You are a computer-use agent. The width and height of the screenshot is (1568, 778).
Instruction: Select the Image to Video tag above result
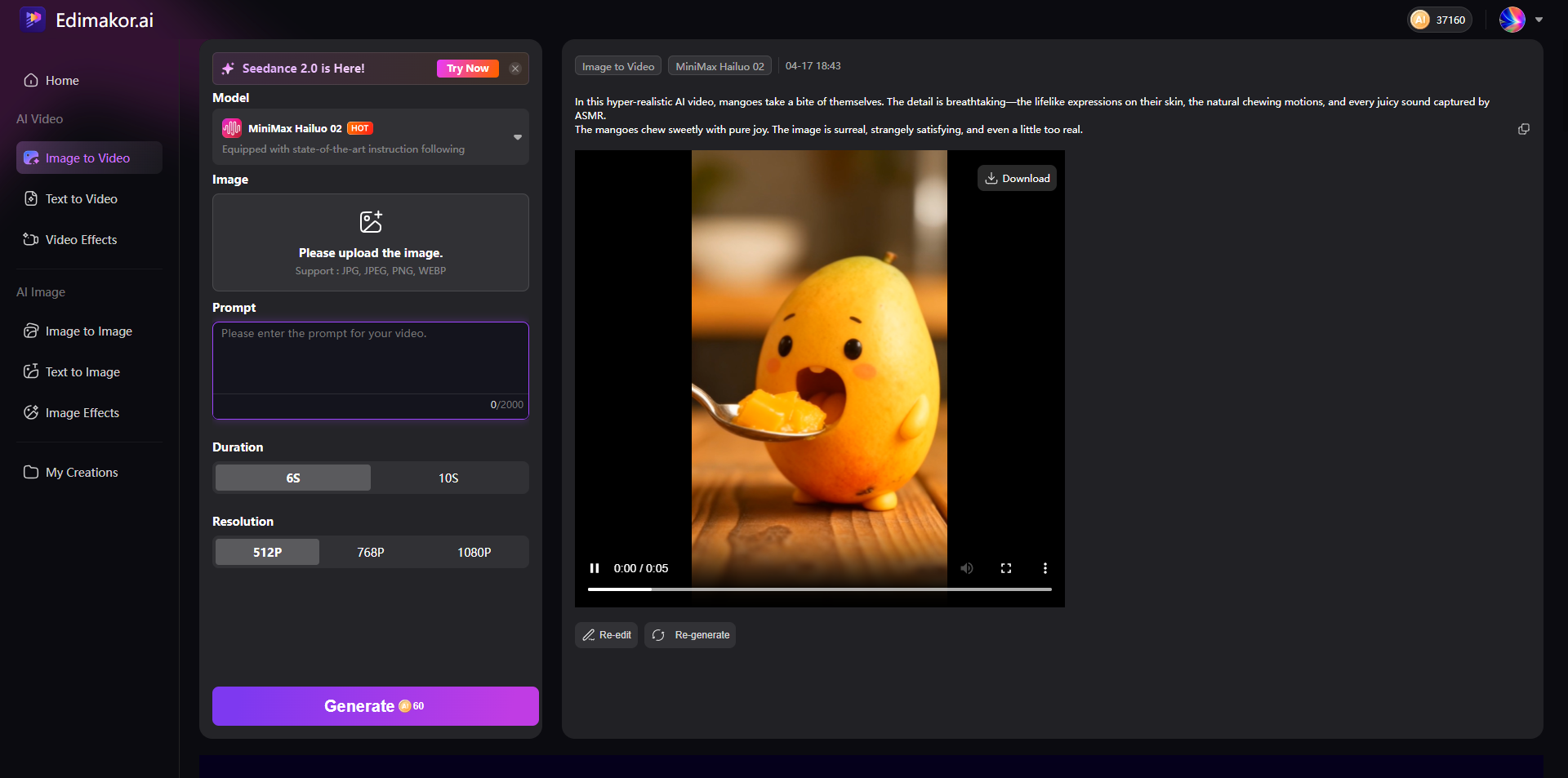pos(617,65)
